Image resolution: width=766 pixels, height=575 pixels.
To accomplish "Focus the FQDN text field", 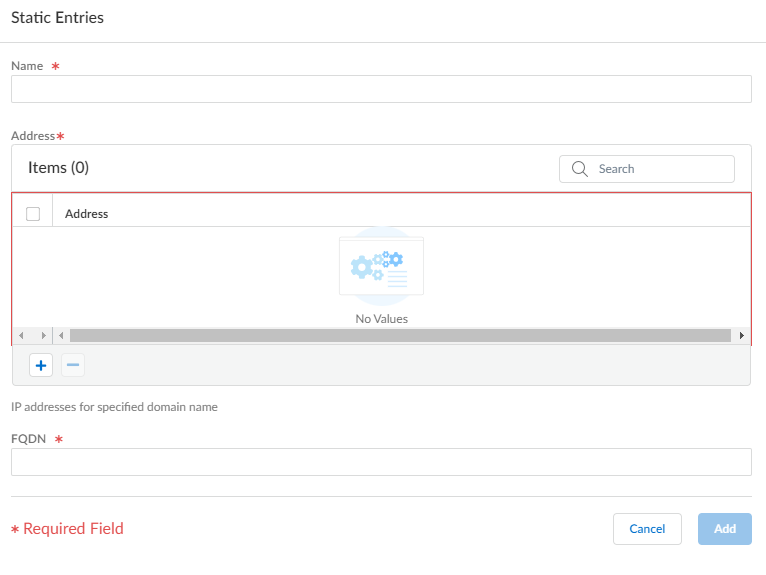I will click(x=381, y=462).
